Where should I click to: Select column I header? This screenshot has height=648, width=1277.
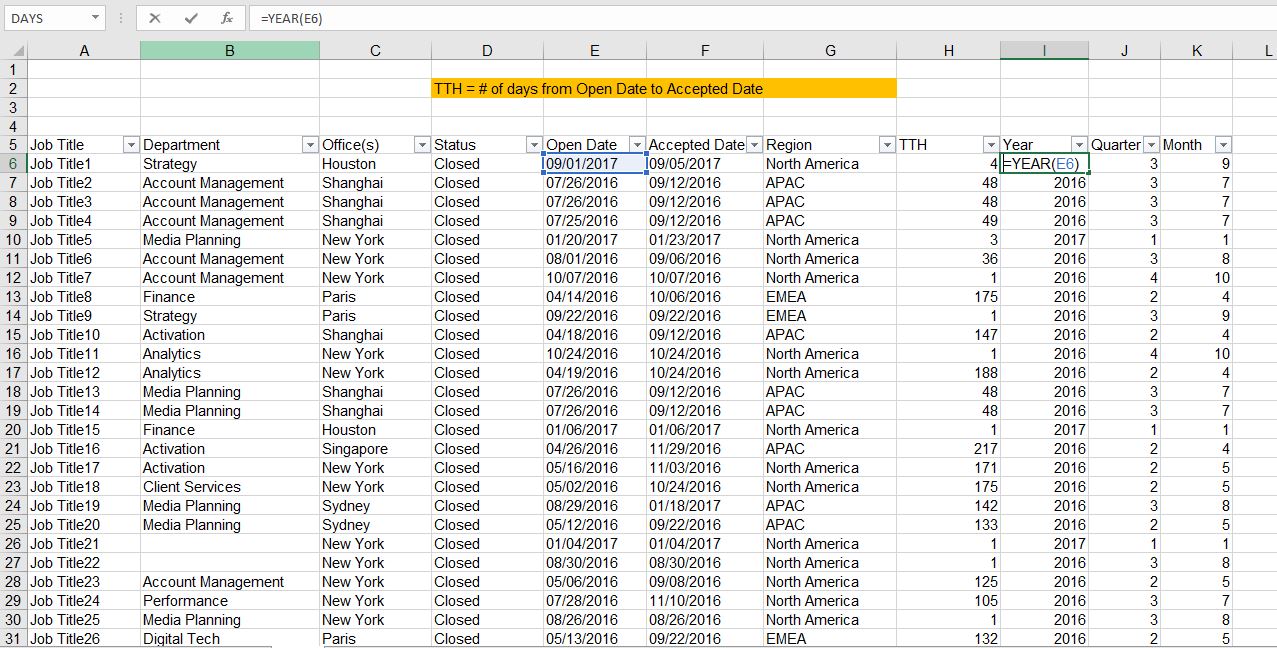(1044, 50)
